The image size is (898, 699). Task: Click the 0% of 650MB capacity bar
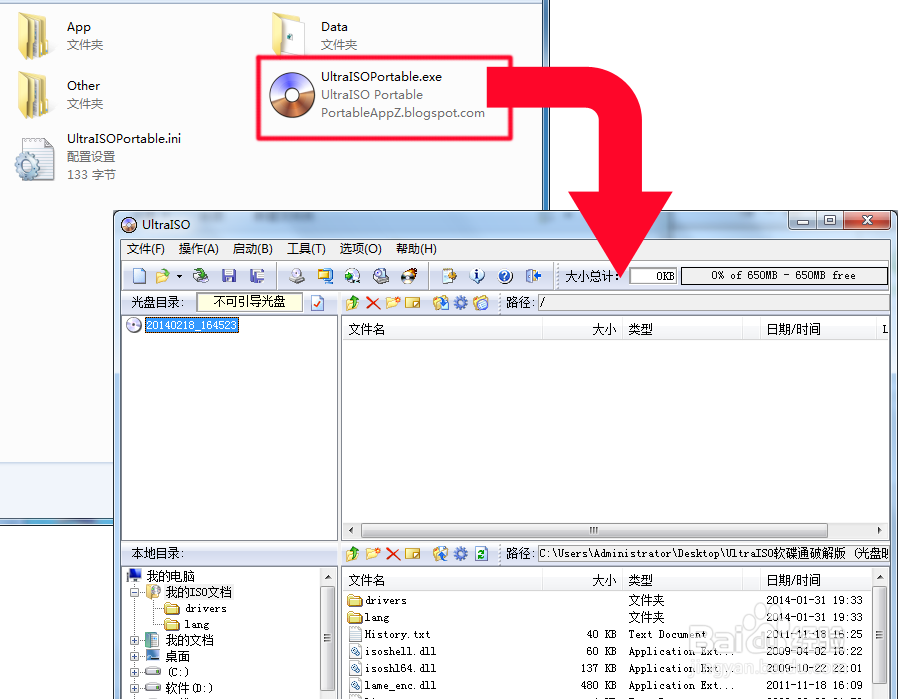785,275
